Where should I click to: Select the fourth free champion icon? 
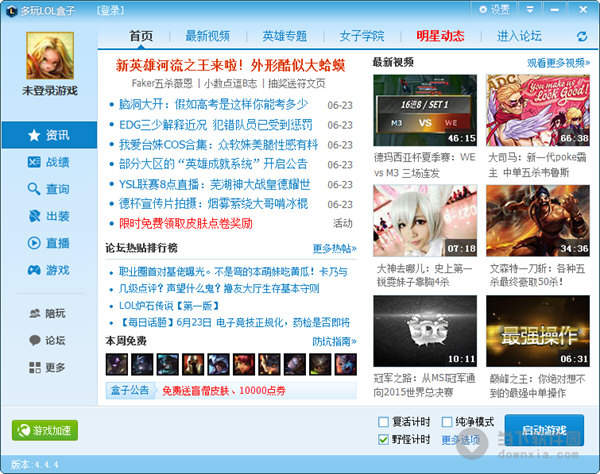(193, 364)
